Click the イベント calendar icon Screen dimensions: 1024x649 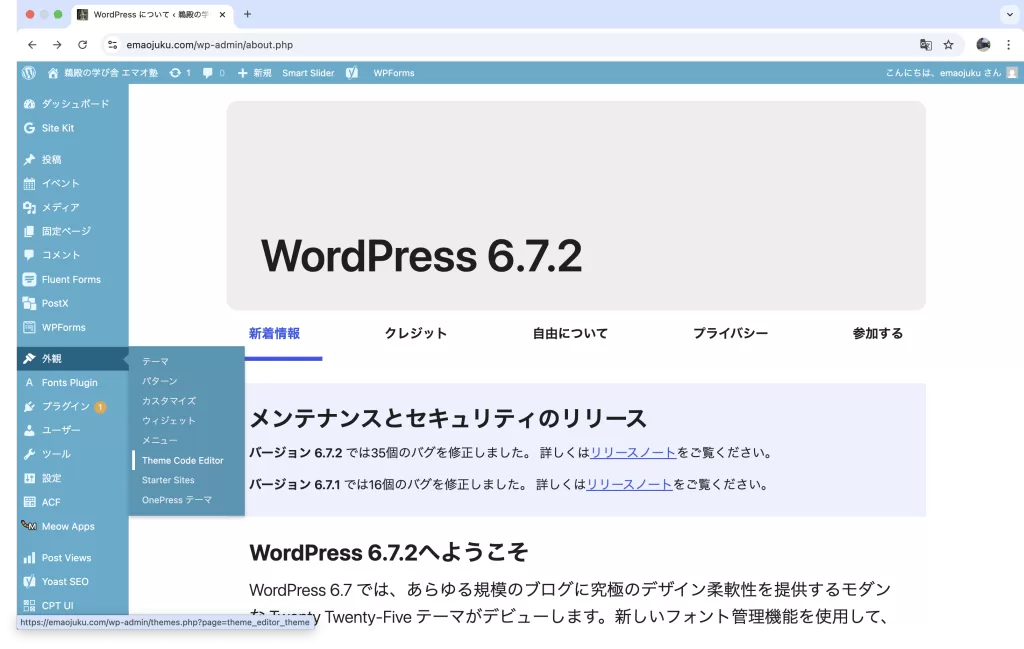coord(29,183)
